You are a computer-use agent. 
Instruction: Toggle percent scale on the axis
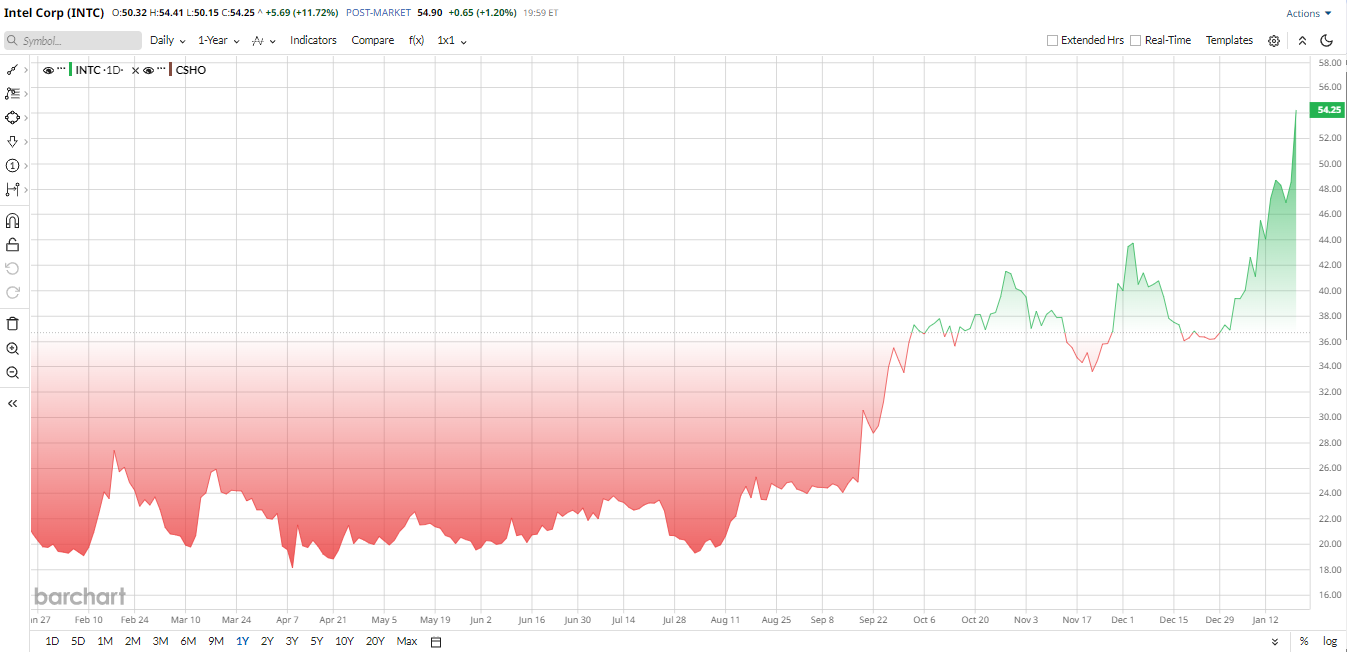point(1304,641)
